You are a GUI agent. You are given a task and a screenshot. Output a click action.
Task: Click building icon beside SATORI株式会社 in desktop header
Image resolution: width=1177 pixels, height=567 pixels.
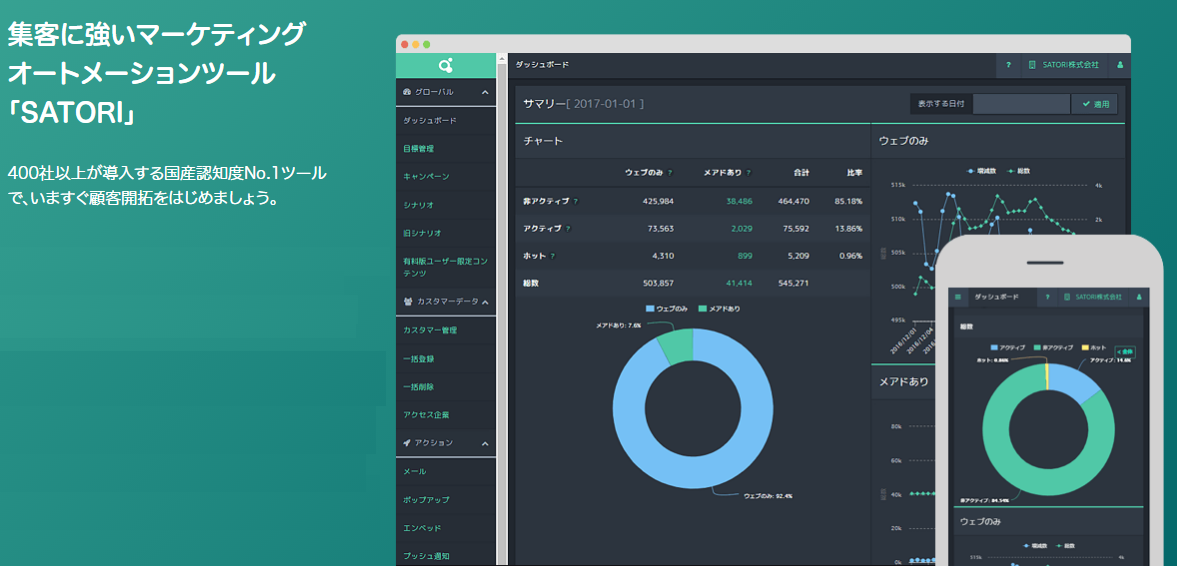[1033, 65]
